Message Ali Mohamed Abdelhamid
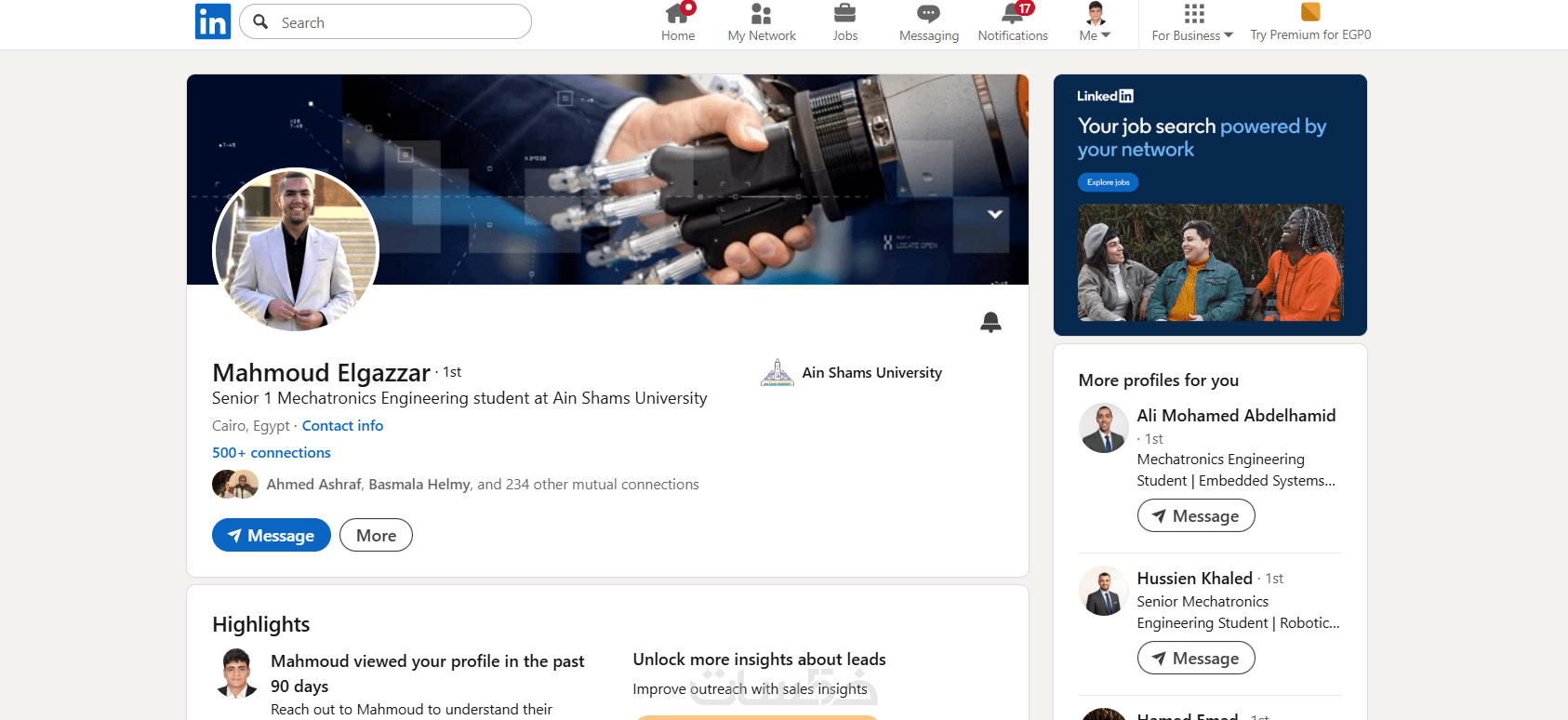The height and width of the screenshot is (720, 1568). 1196,515
